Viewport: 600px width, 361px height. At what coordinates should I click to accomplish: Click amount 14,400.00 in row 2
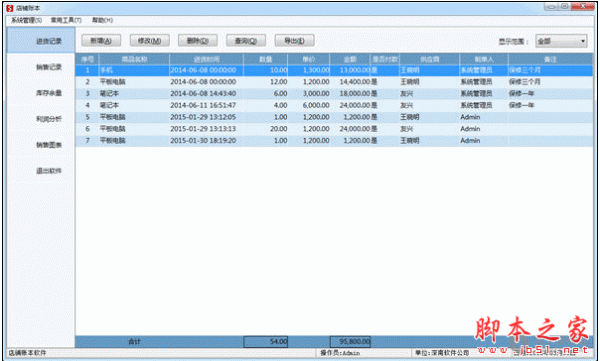[355, 82]
